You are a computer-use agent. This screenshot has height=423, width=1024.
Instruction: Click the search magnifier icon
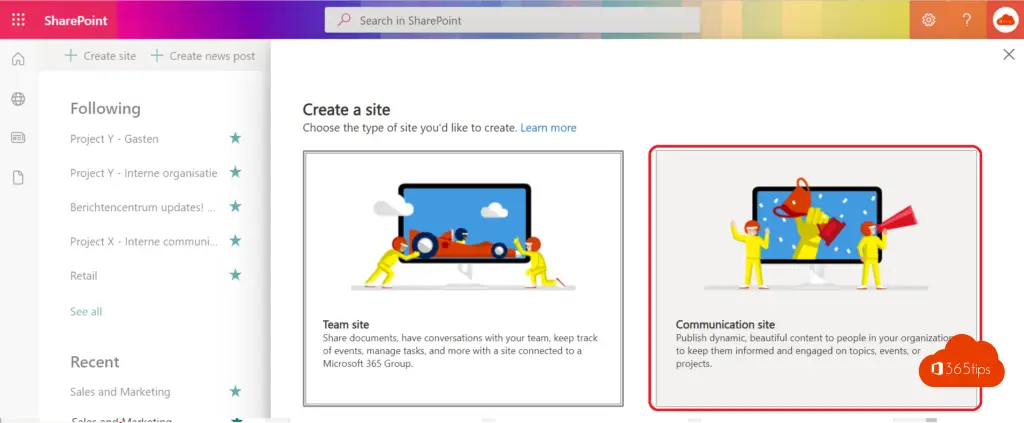point(344,20)
